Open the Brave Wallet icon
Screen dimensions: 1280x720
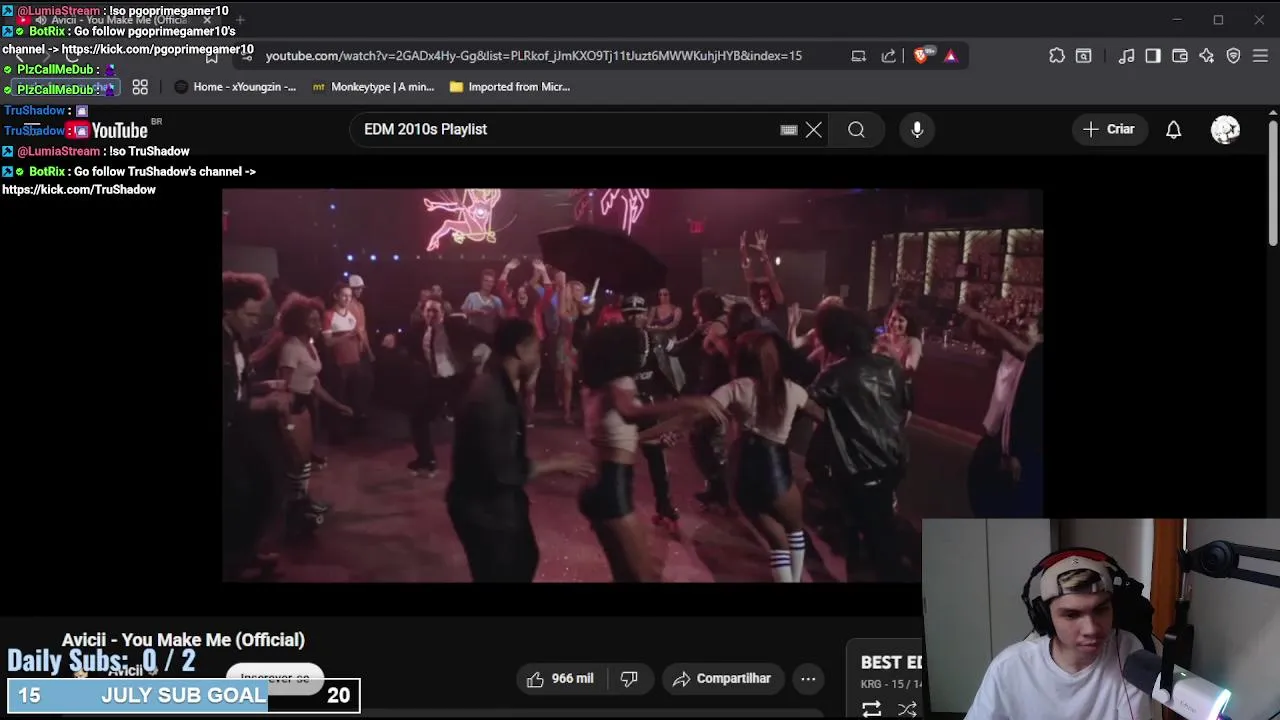click(x=1180, y=56)
